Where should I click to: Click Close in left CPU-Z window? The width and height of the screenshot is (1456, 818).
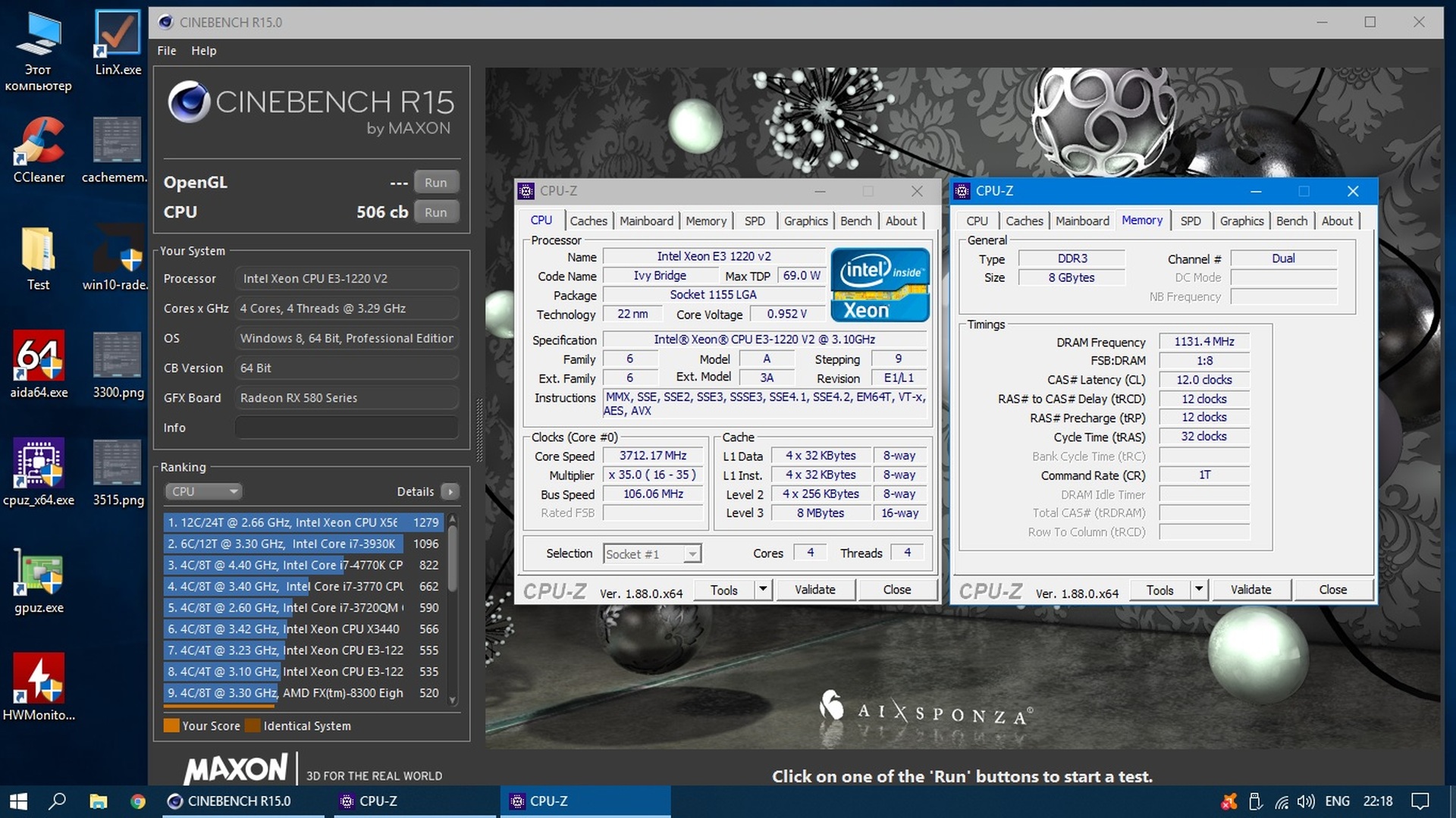pyautogui.click(x=897, y=590)
